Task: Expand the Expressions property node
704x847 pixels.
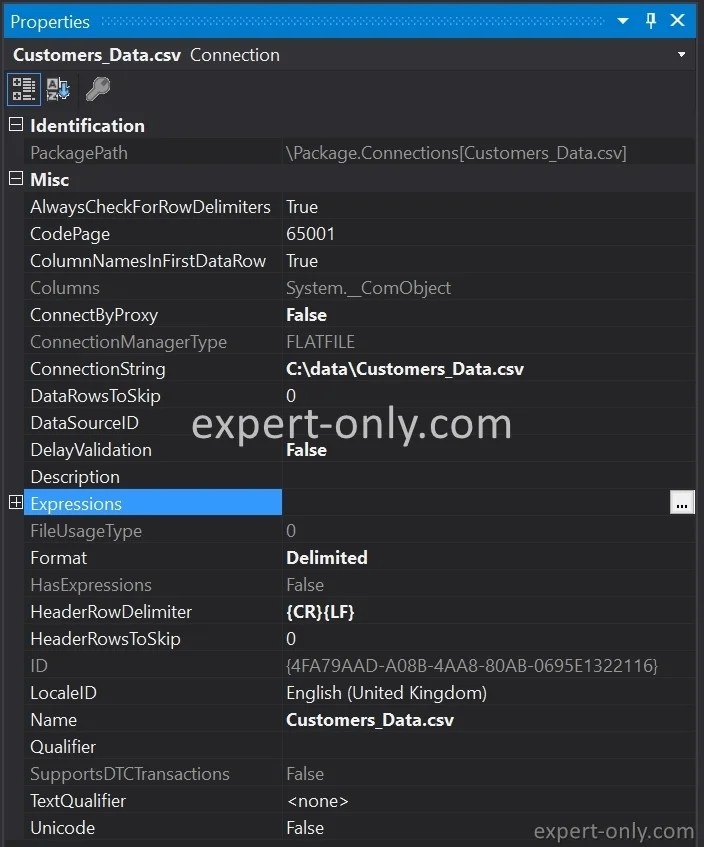Action: (x=16, y=502)
